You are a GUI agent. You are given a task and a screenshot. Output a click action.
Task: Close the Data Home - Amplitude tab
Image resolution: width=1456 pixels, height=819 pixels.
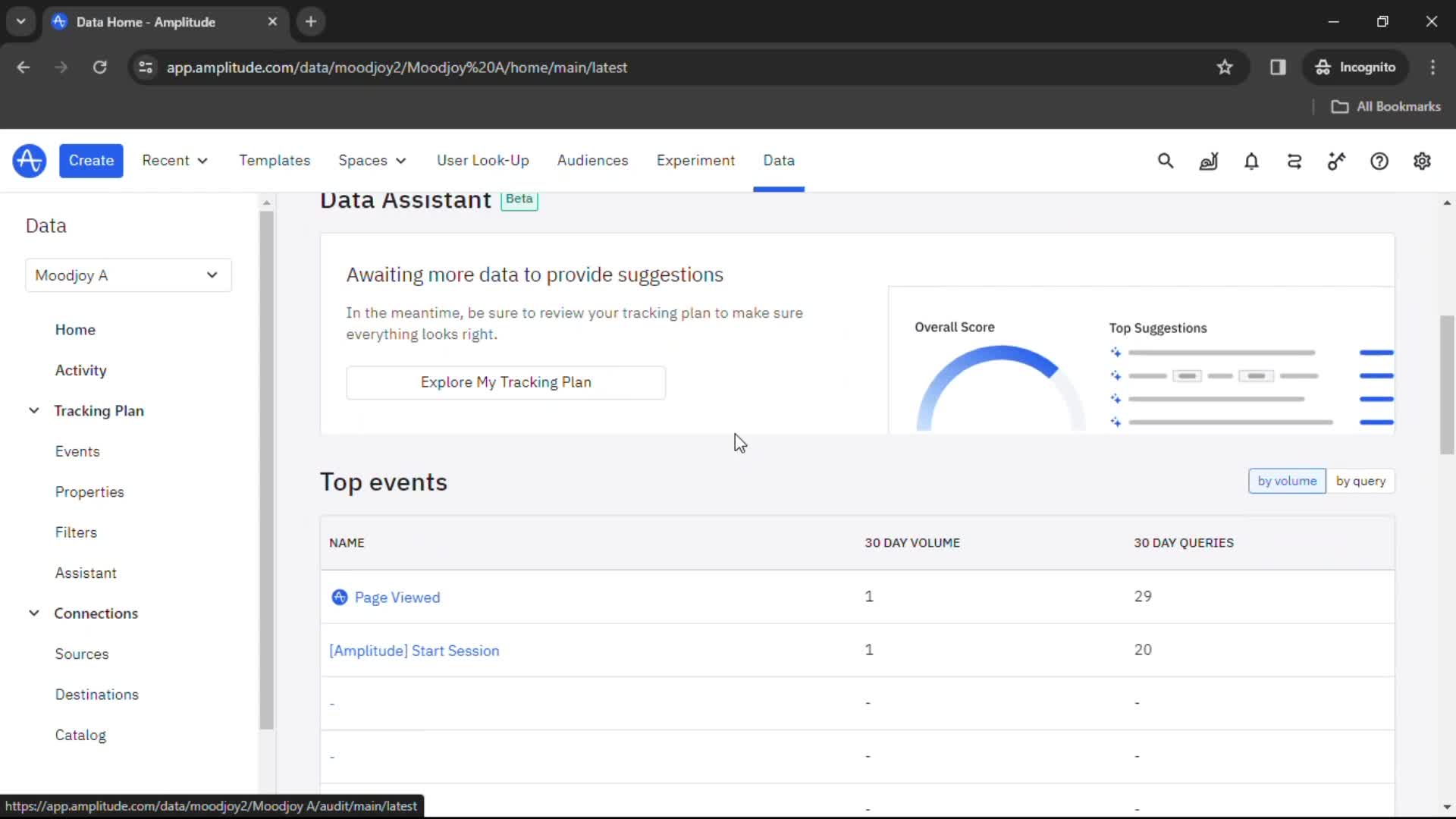[x=272, y=22]
